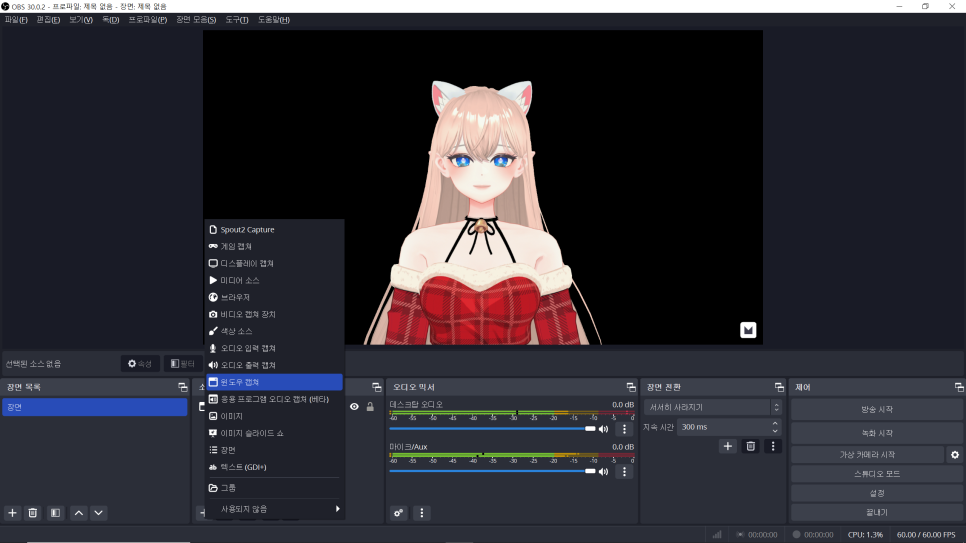Open virtual camera settings gear icon
Viewport: 966px width, 543px height.
pyautogui.click(x=955, y=455)
